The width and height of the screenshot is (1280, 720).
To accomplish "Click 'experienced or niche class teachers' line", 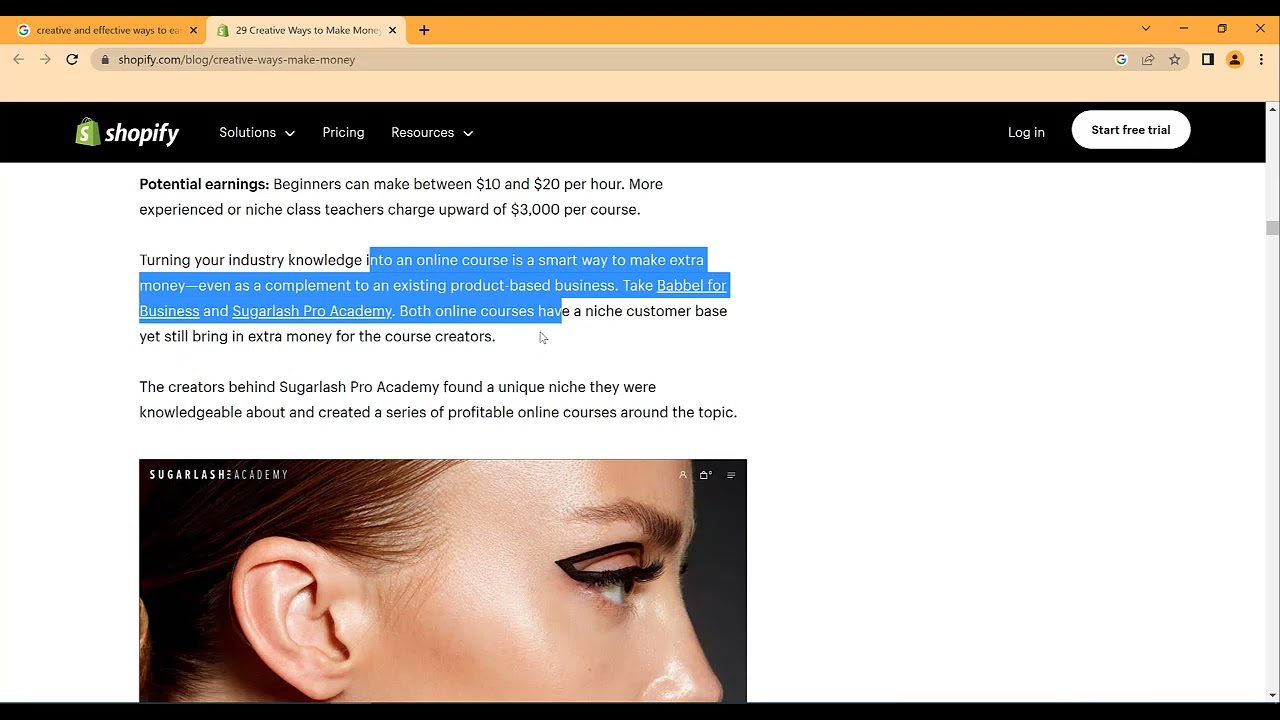I will [x=389, y=210].
